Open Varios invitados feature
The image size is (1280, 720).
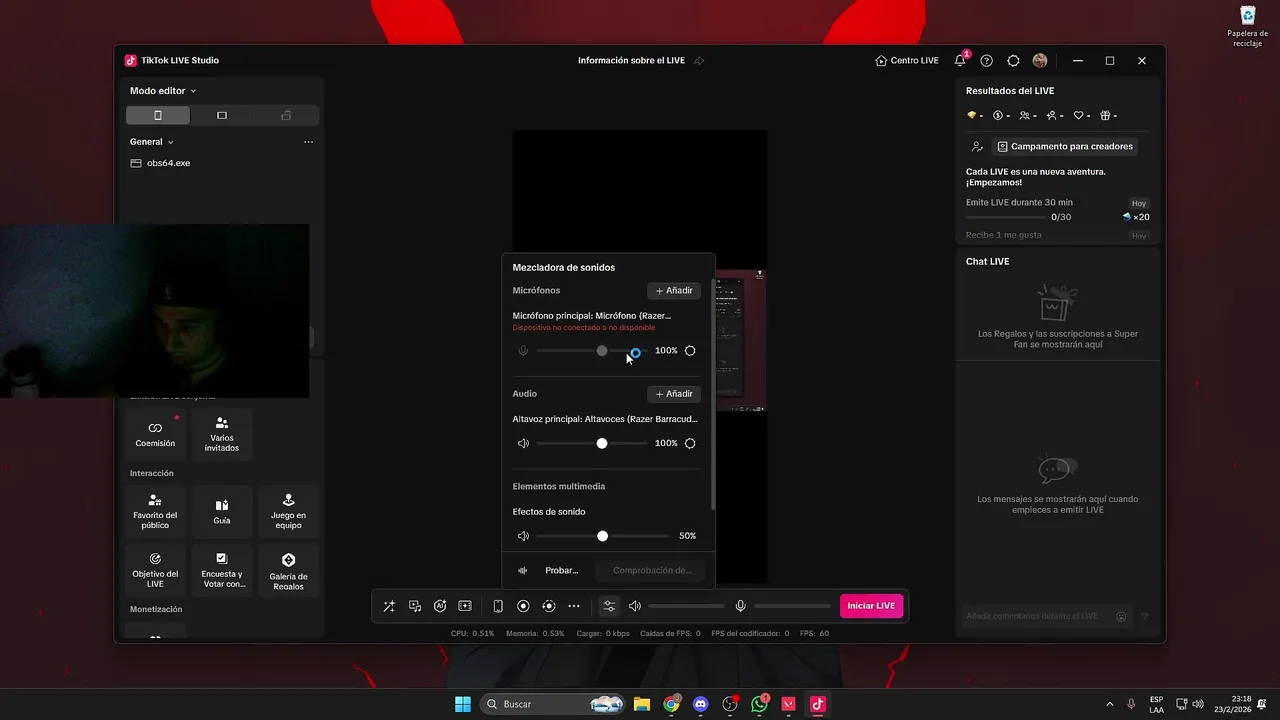point(222,434)
